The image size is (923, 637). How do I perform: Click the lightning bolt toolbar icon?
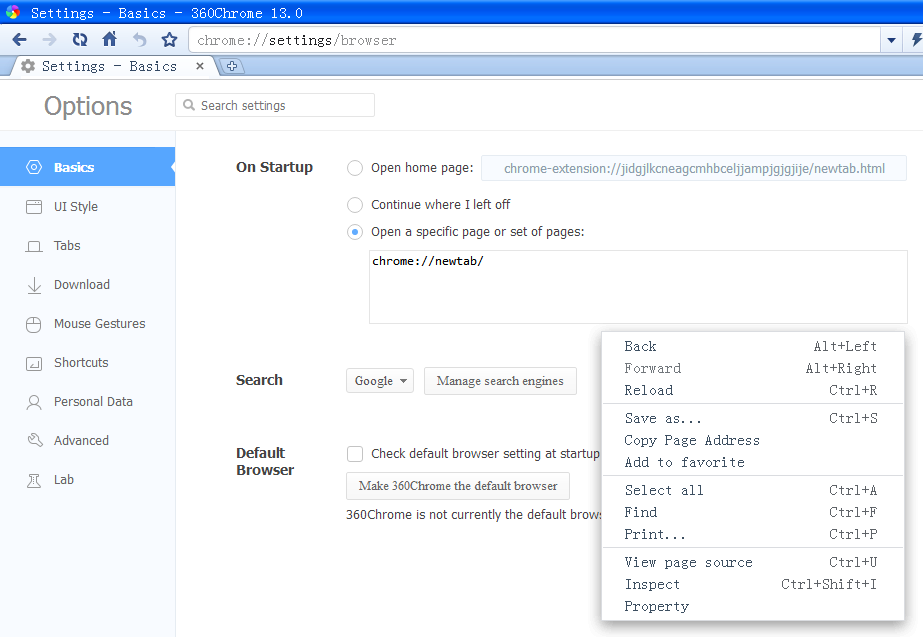(916, 39)
